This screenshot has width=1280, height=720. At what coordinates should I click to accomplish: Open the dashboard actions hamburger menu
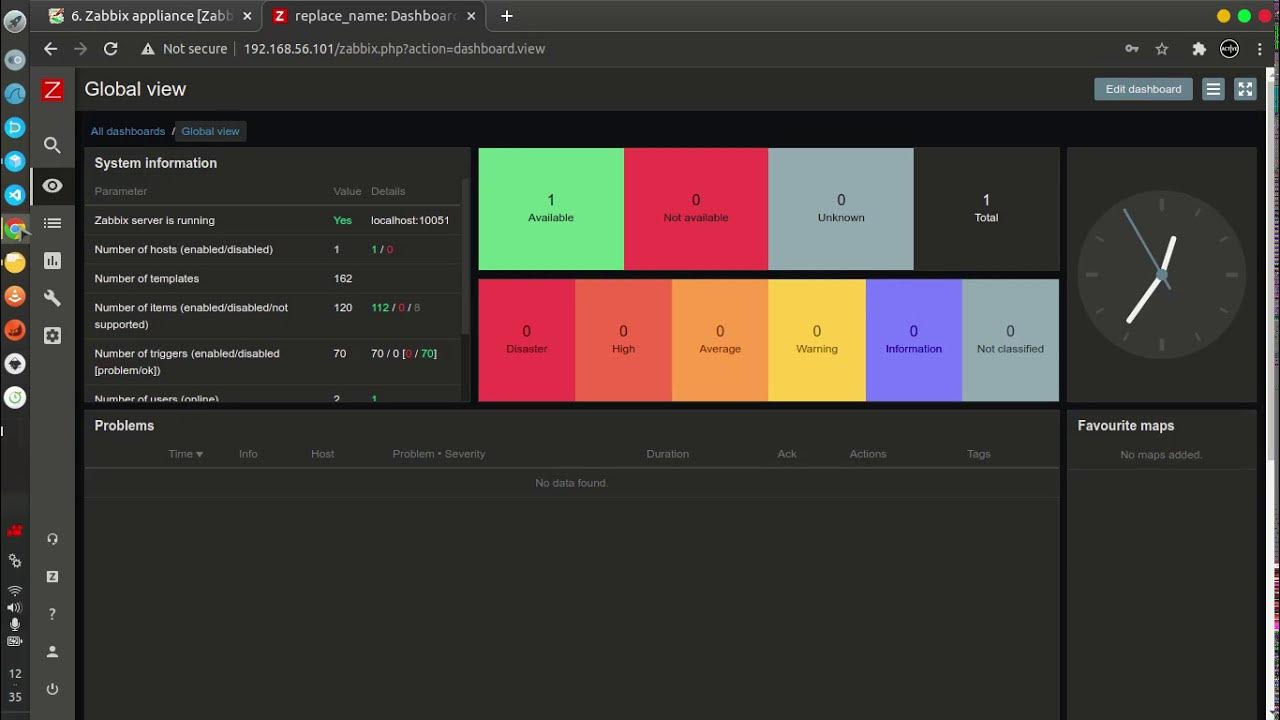tap(1213, 89)
